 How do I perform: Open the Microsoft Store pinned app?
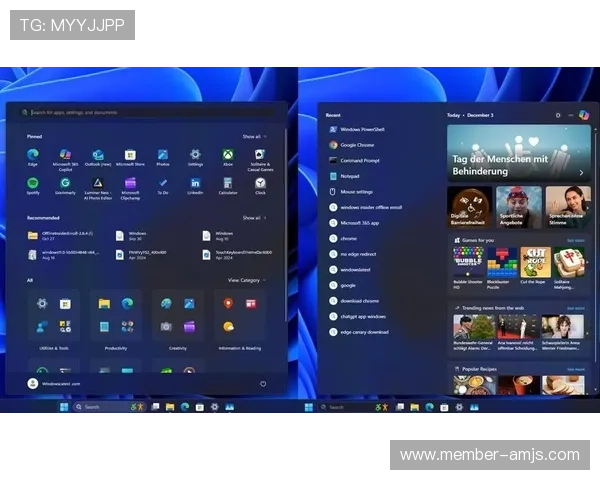(129, 156)
